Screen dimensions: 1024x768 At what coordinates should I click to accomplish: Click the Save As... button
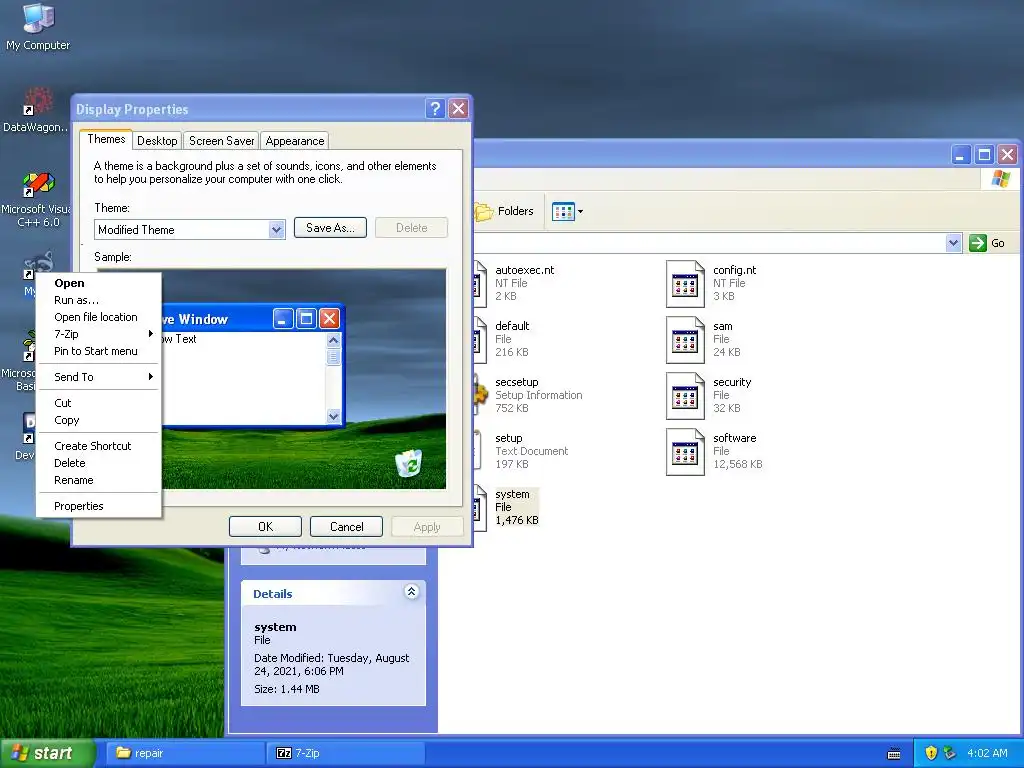330,227
